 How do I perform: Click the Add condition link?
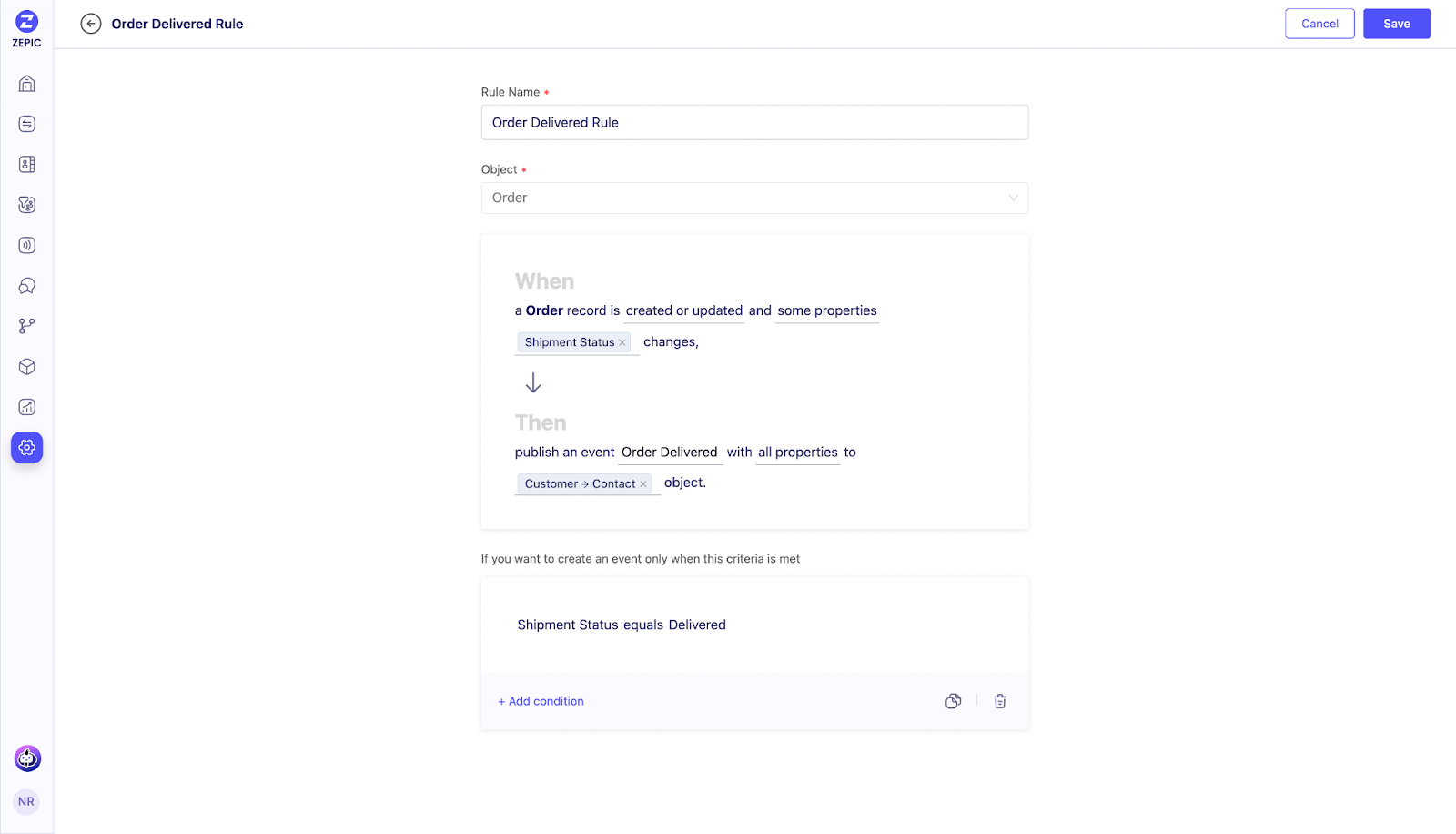(541, 701)
